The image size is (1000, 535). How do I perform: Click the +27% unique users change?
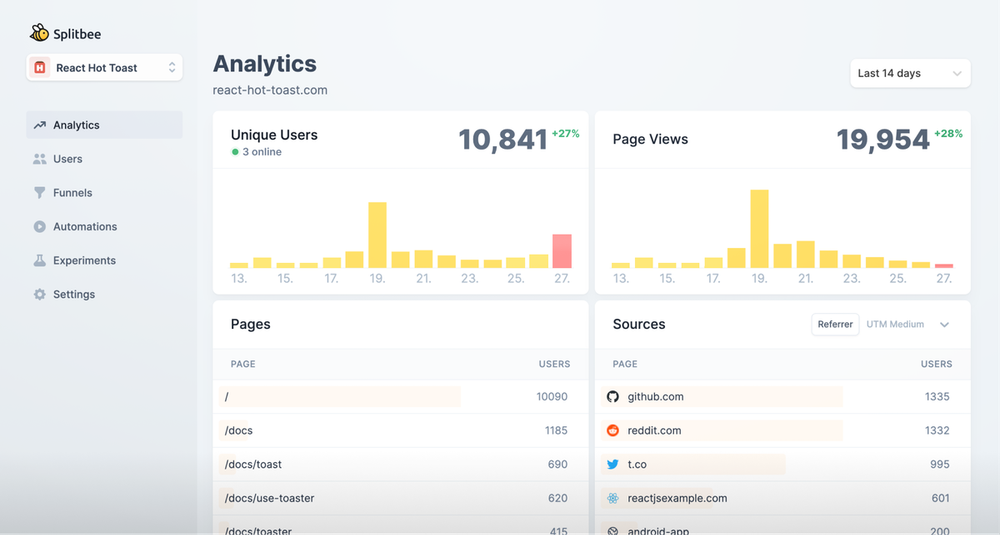coord(566,133)
